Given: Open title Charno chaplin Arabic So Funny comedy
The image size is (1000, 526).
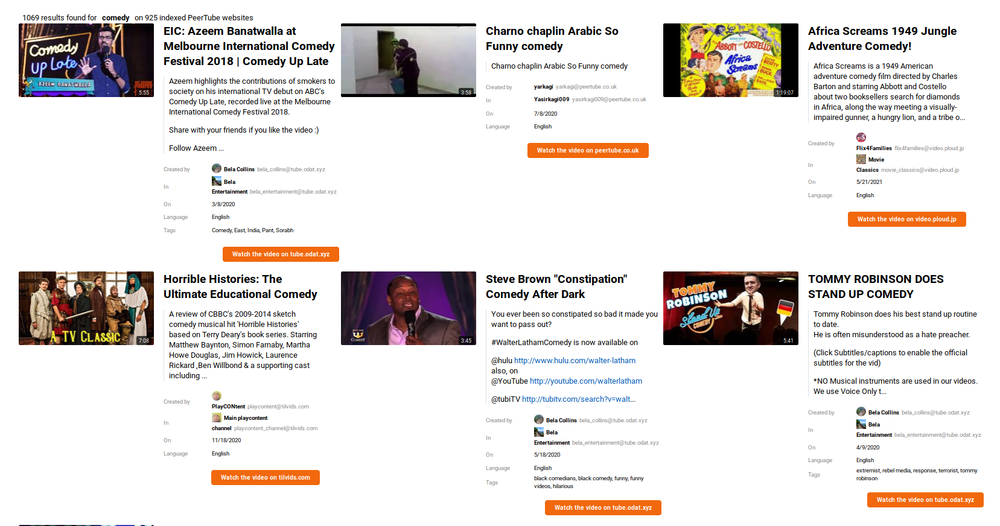Looking at the screenshot, I should [552, 38].
